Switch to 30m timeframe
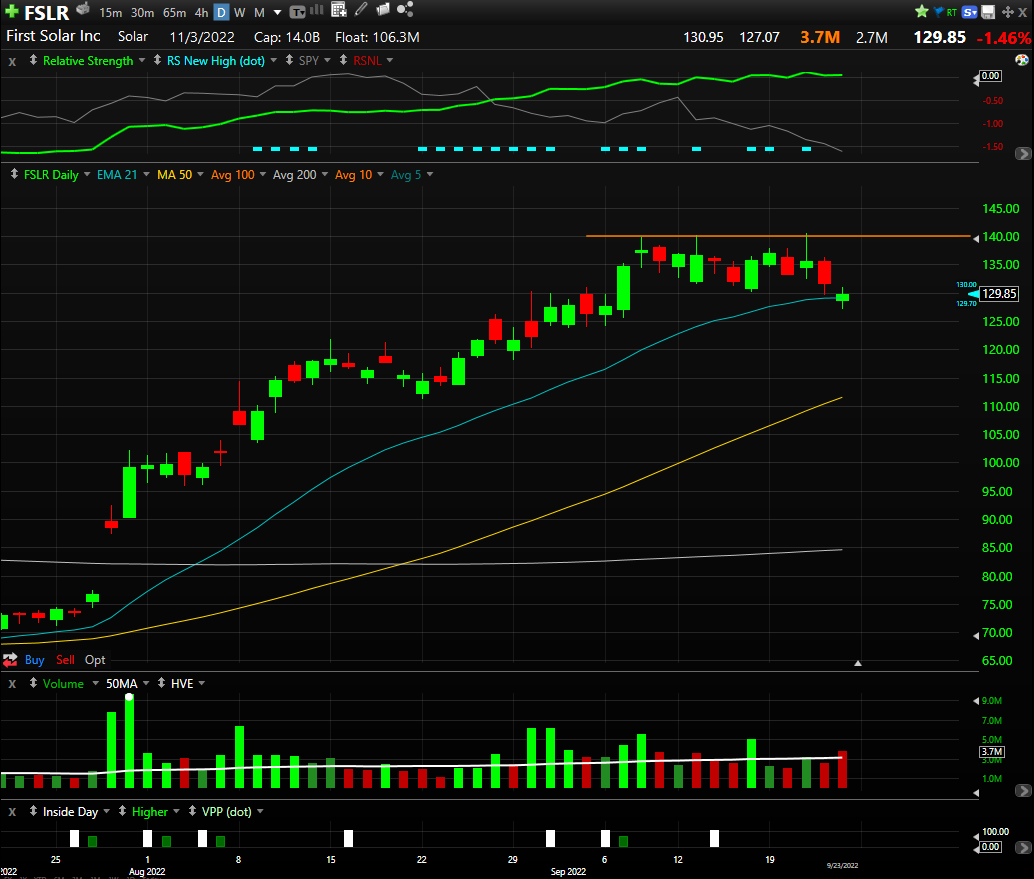 142,13
